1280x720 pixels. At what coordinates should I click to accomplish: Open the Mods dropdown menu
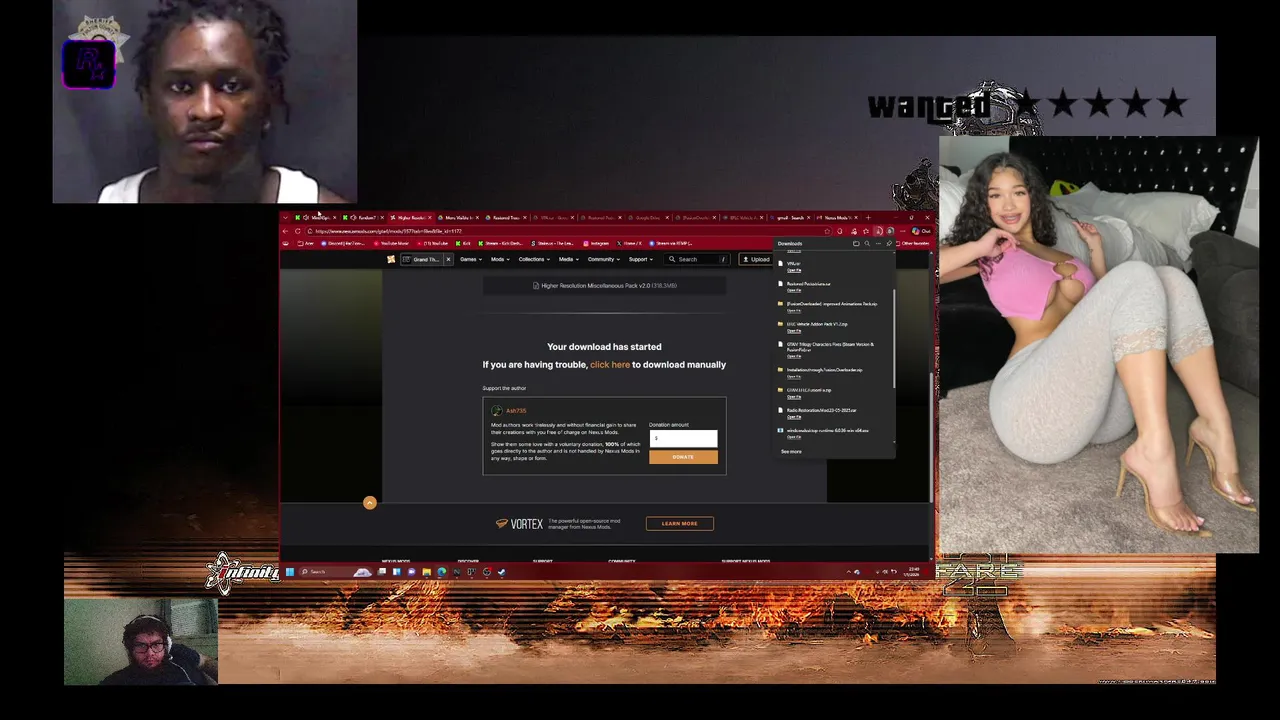click(x=500, y=259)
